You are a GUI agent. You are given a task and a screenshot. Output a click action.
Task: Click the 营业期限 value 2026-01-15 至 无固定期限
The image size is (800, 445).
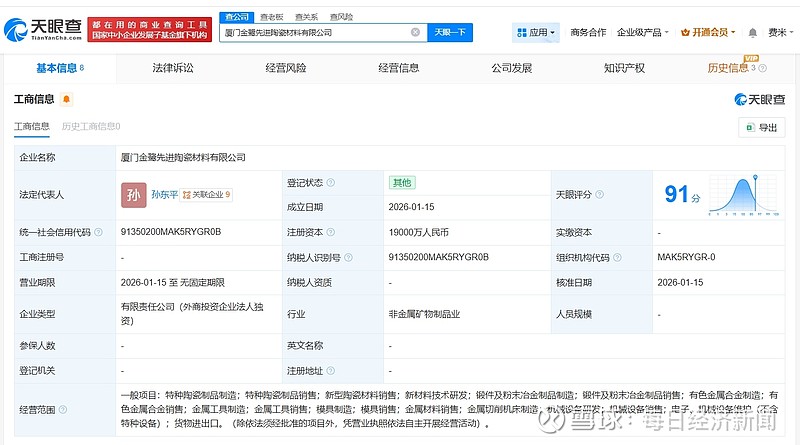click(172, 282)
